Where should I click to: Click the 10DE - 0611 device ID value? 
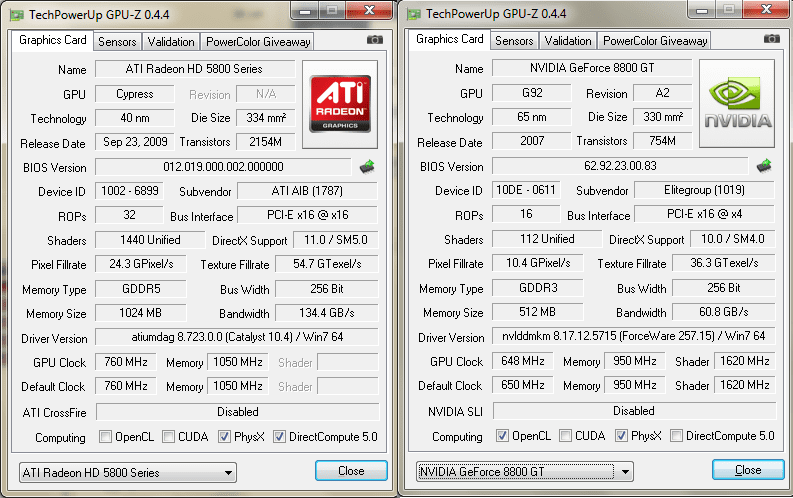526,190
